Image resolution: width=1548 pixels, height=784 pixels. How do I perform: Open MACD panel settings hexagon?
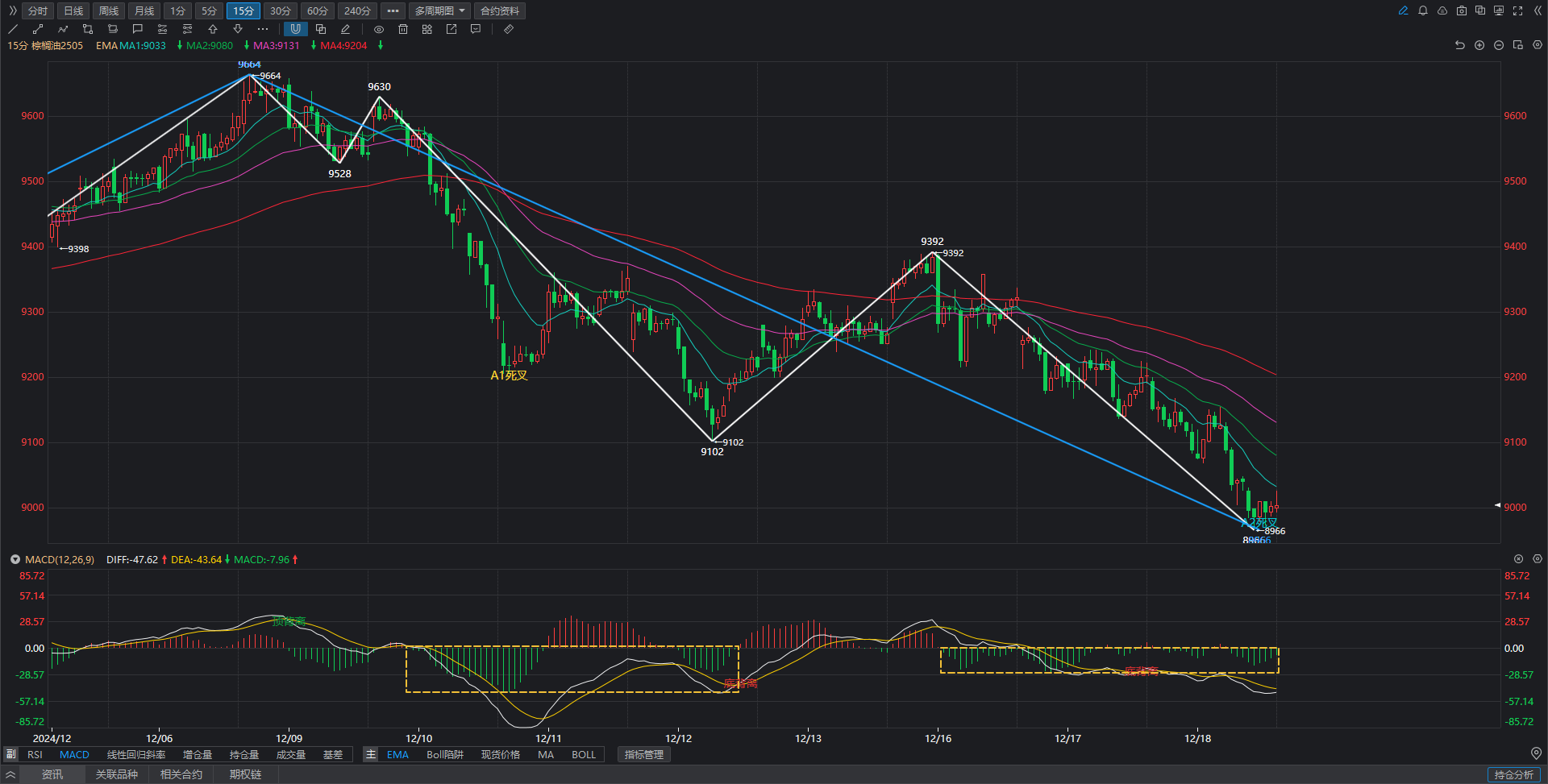(x=1538, y=558)
